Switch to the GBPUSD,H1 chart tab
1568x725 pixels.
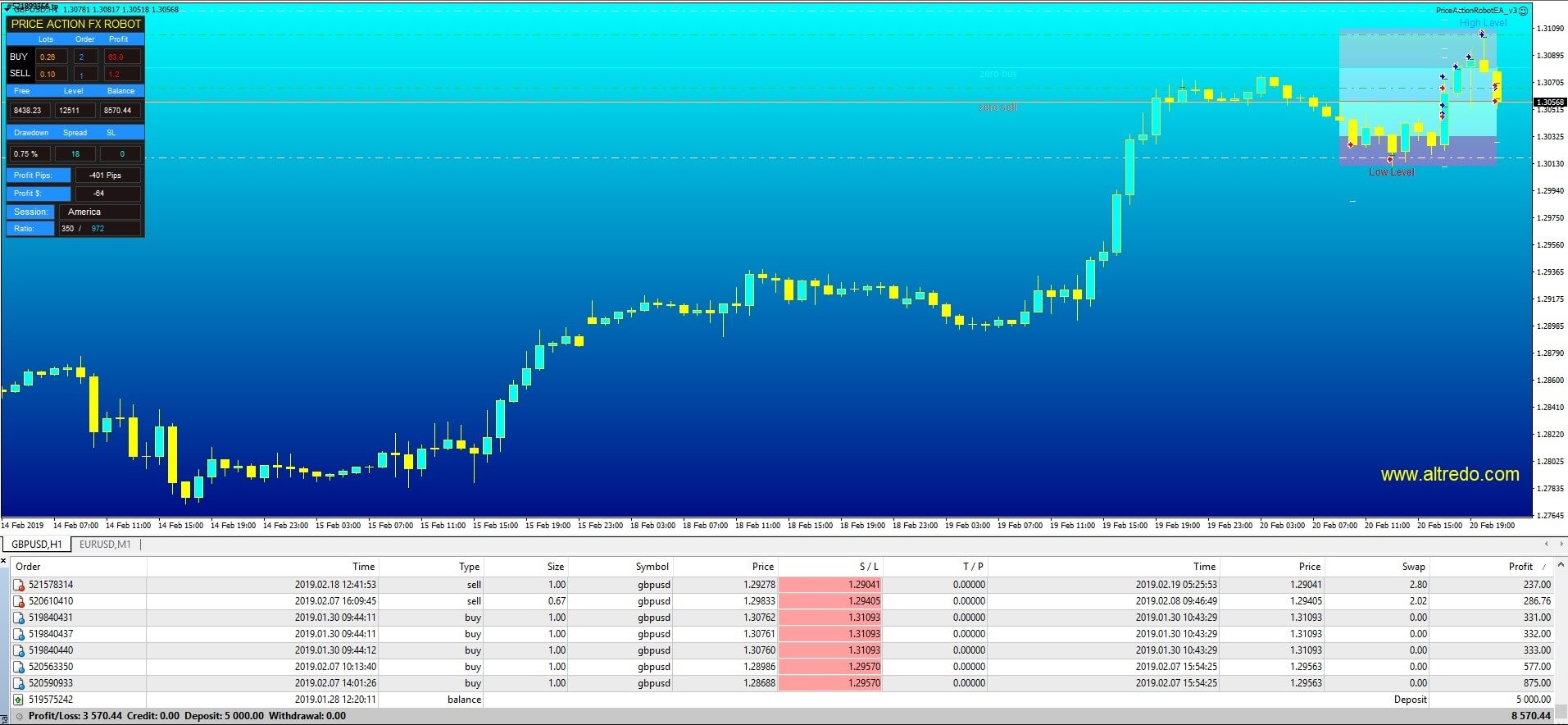point(36,545)
